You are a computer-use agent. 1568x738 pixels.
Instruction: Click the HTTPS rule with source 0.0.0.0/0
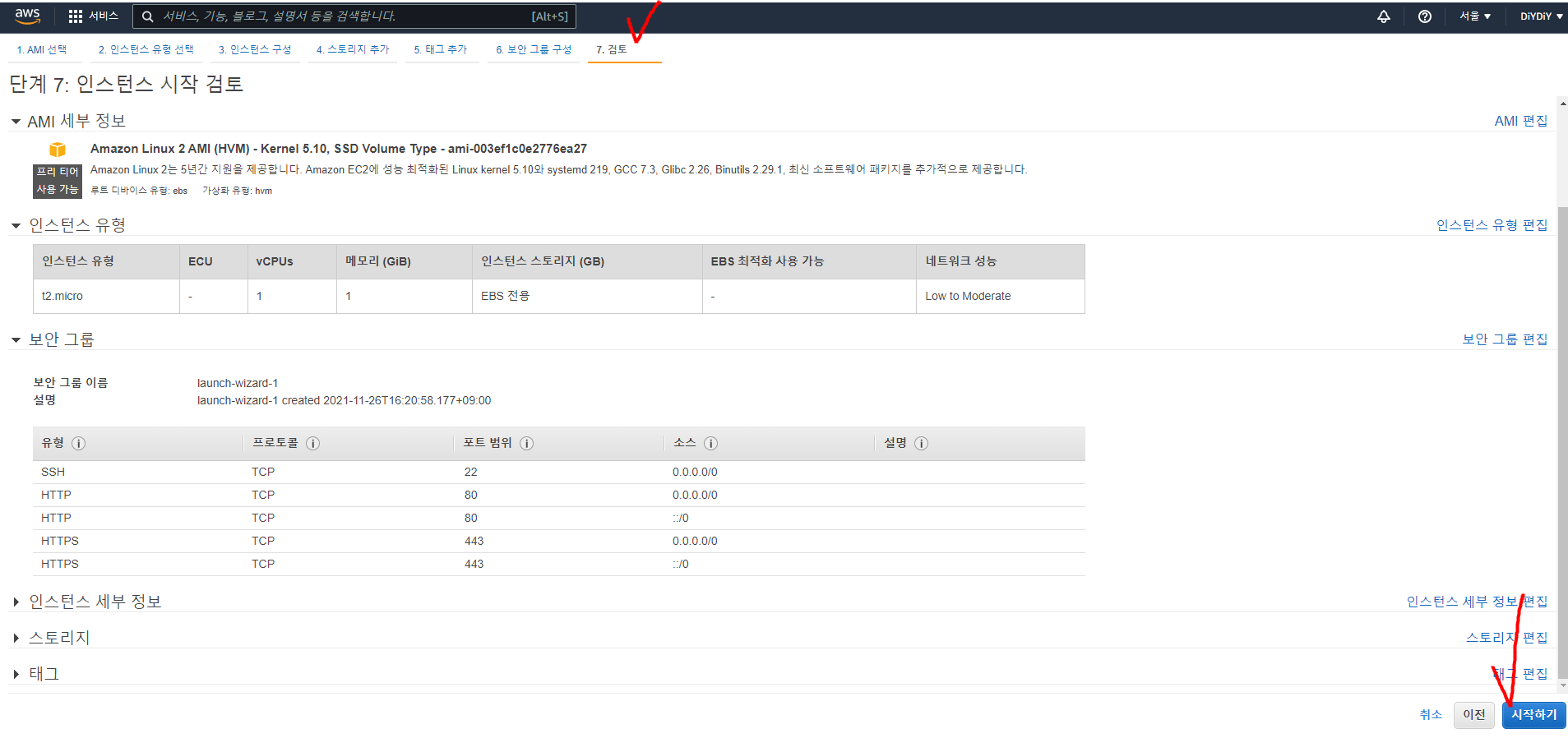click(x=559, y=541)
